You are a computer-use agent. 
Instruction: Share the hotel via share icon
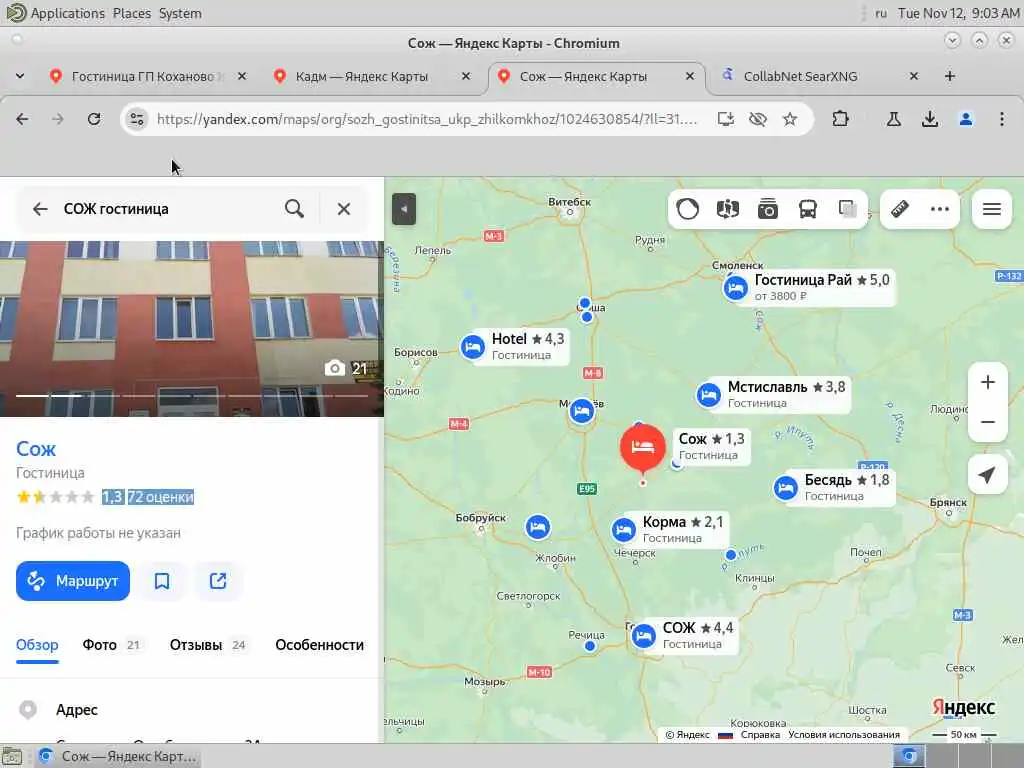click(218, 581)
